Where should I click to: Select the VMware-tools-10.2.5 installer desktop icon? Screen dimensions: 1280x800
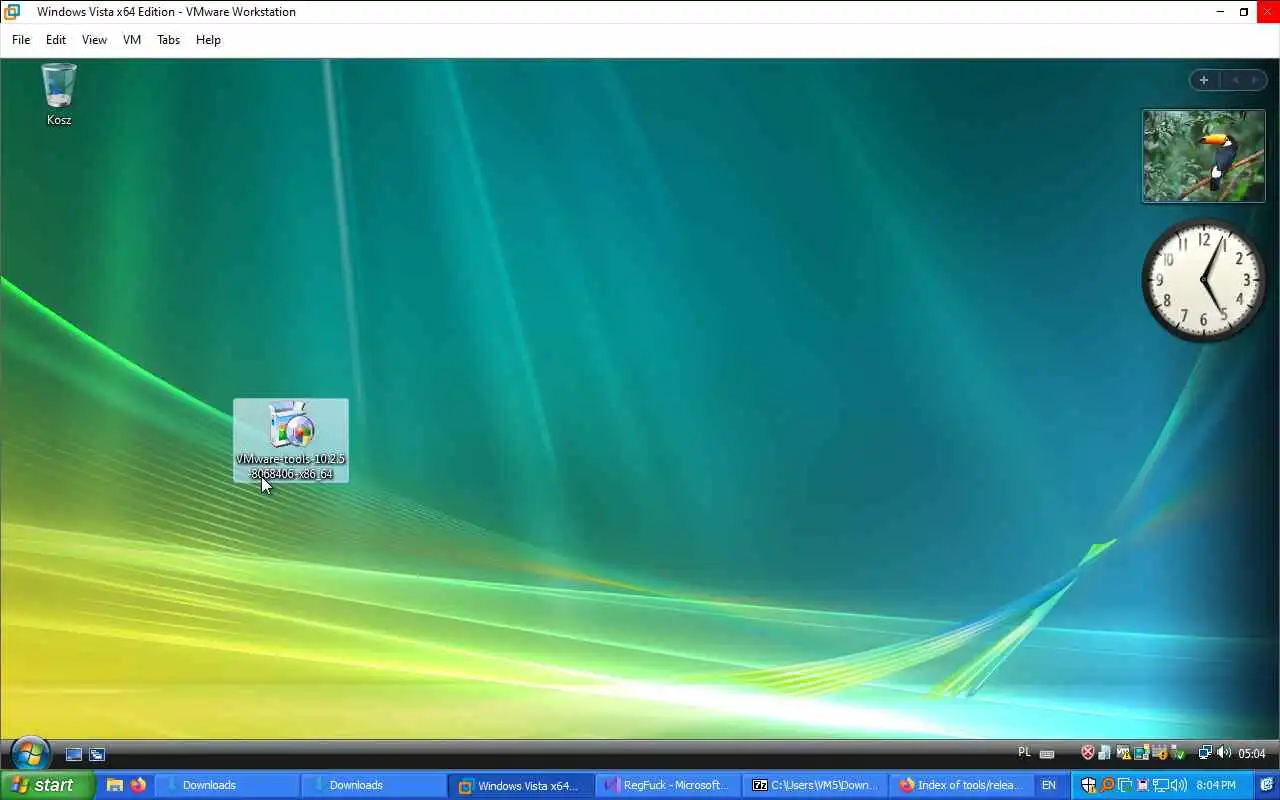291,440
